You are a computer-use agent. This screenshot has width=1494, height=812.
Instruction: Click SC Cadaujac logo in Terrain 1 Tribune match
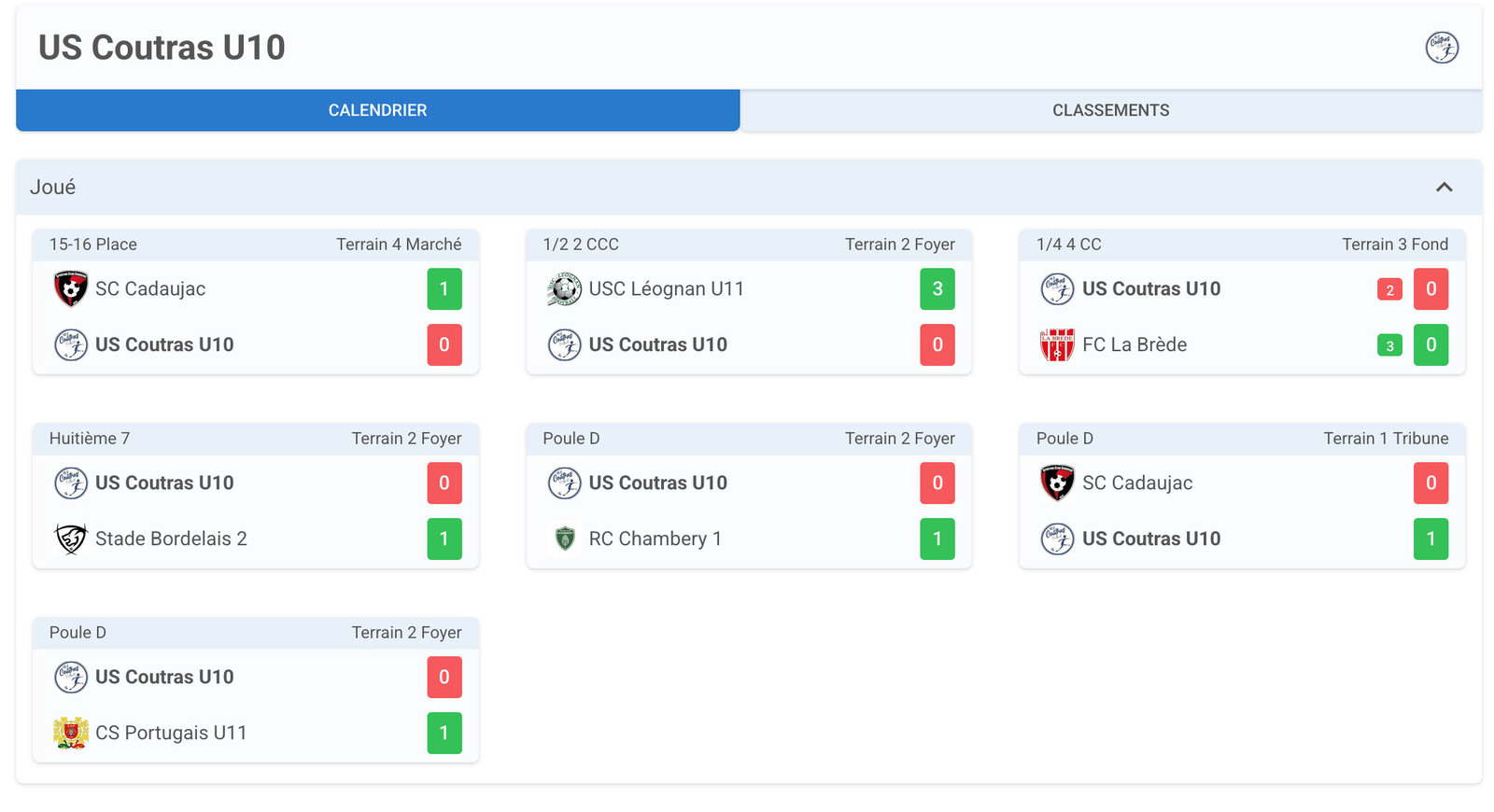[1057, 483]
